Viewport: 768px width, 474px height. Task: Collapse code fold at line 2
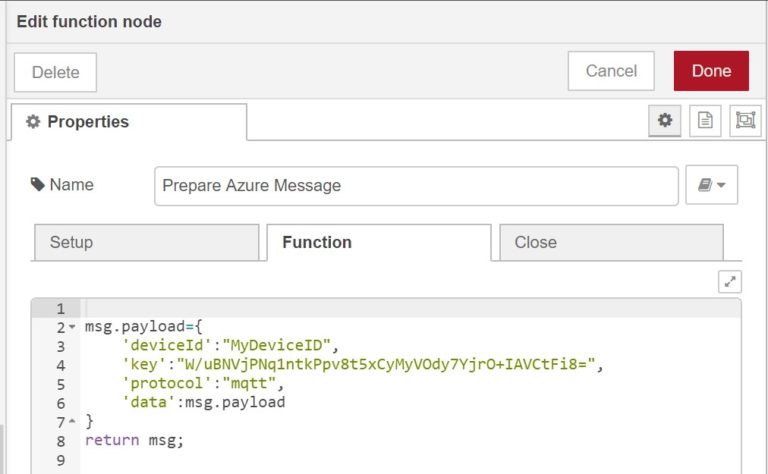pyautogui.click(x=72, y=327)
